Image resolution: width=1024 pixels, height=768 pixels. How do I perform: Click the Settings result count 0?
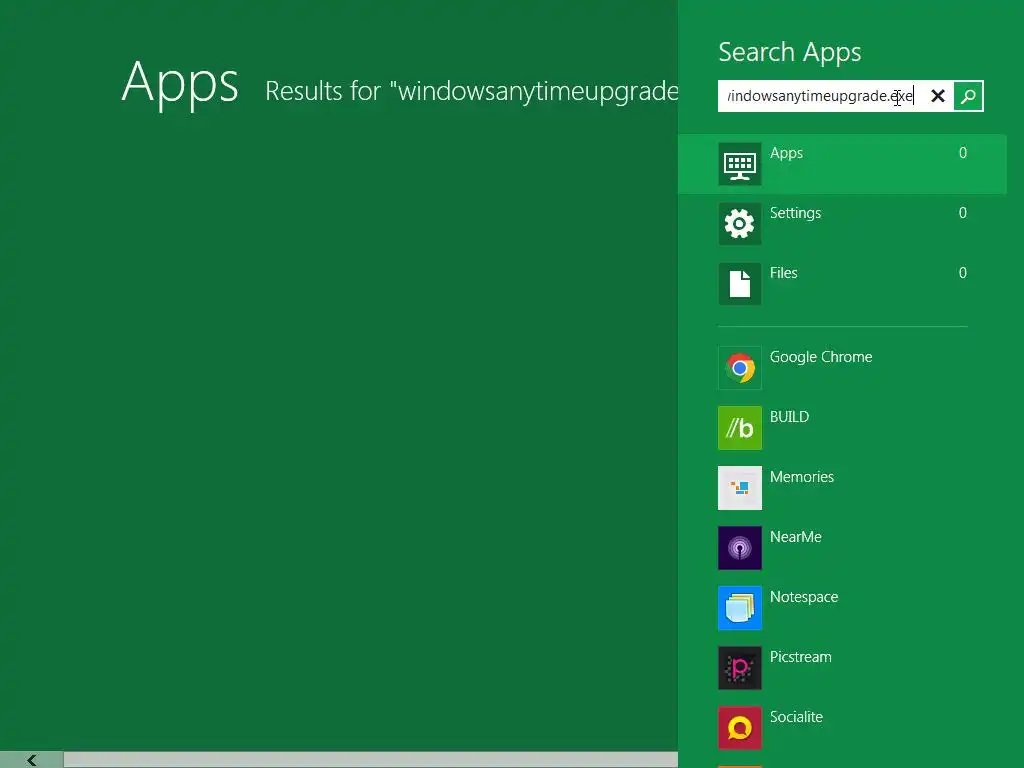[x=963, y=213]
